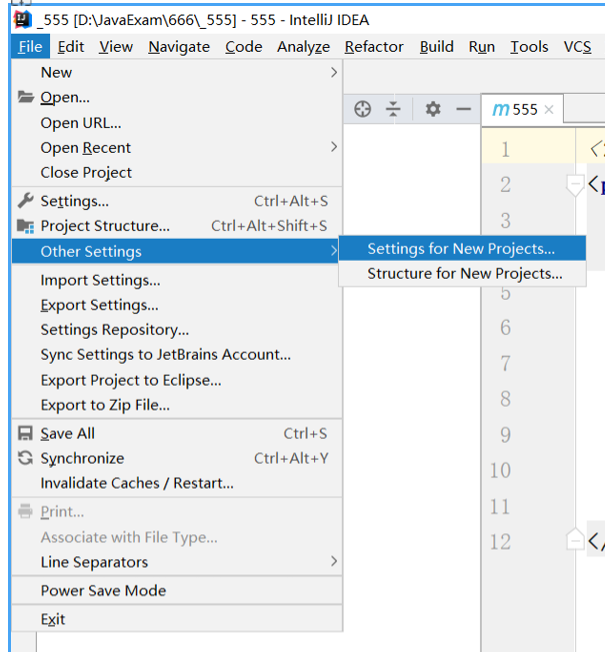
Task: Open the Code menu
Action: [244, 47]
